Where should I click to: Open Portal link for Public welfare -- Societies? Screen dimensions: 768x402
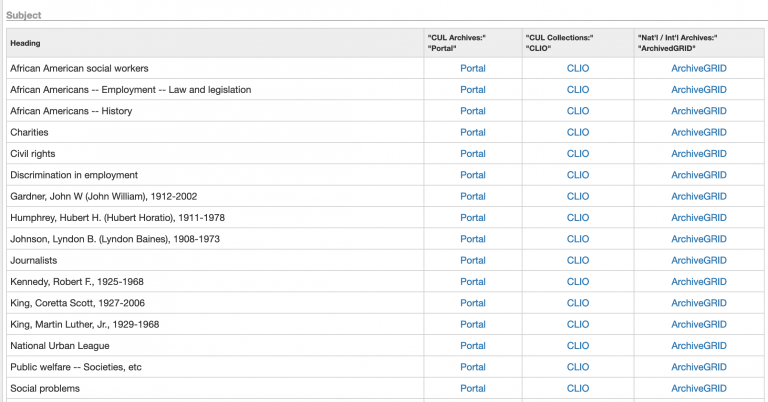[x=473, y=367]
